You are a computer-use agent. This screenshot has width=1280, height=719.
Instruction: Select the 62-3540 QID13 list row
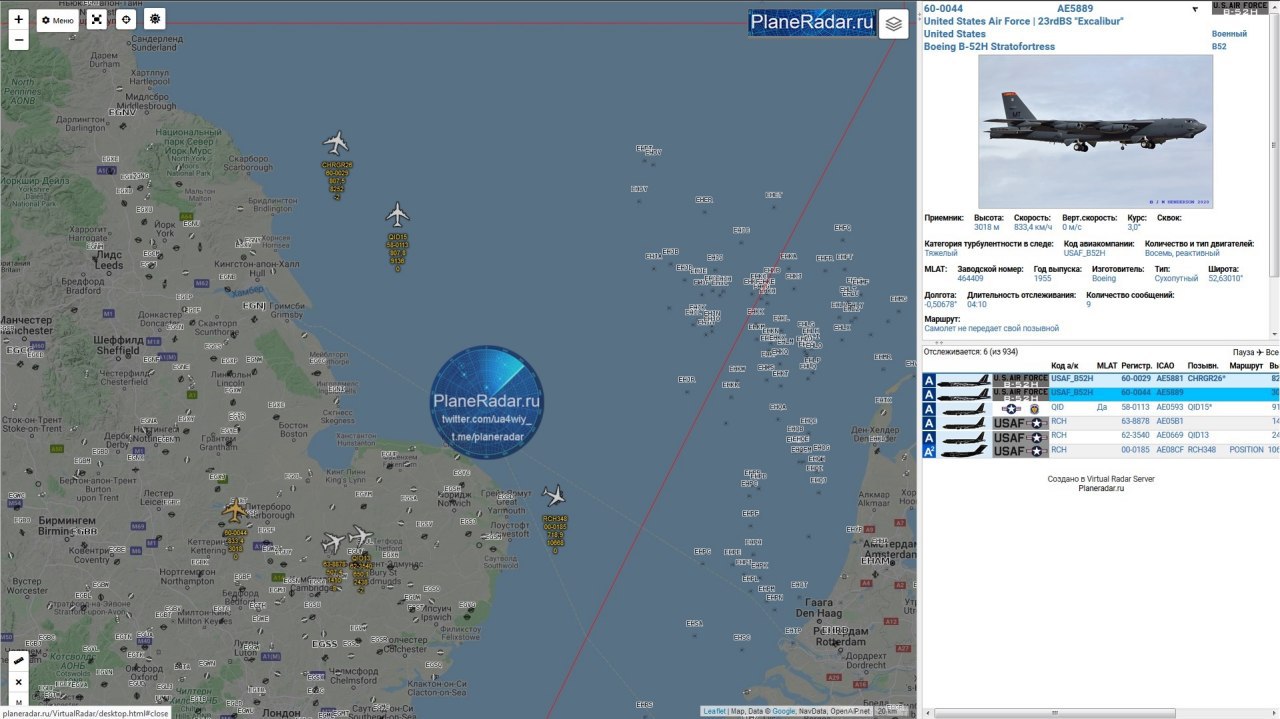tap(1100, 435)
